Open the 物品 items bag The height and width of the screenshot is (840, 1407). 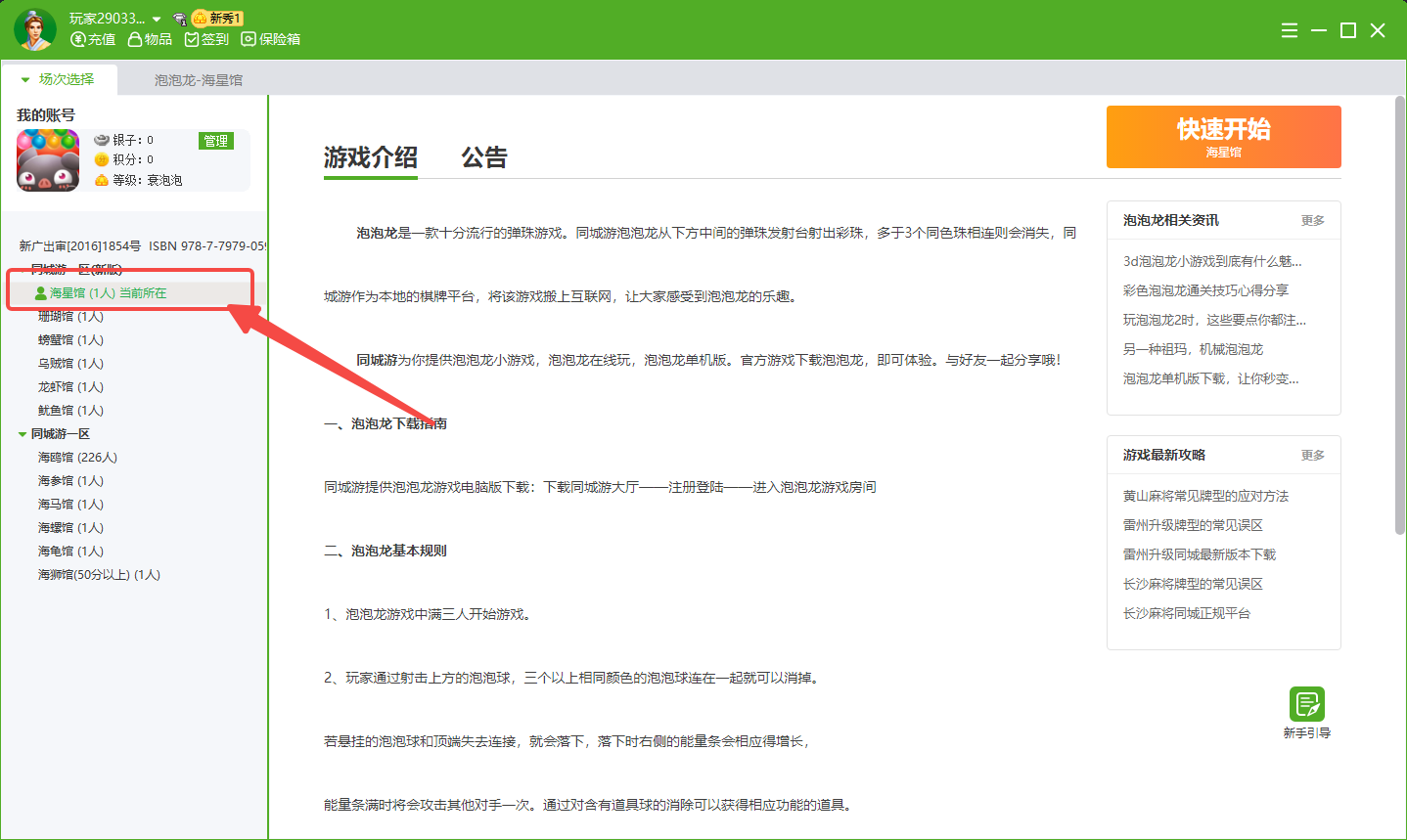point(135,39)
